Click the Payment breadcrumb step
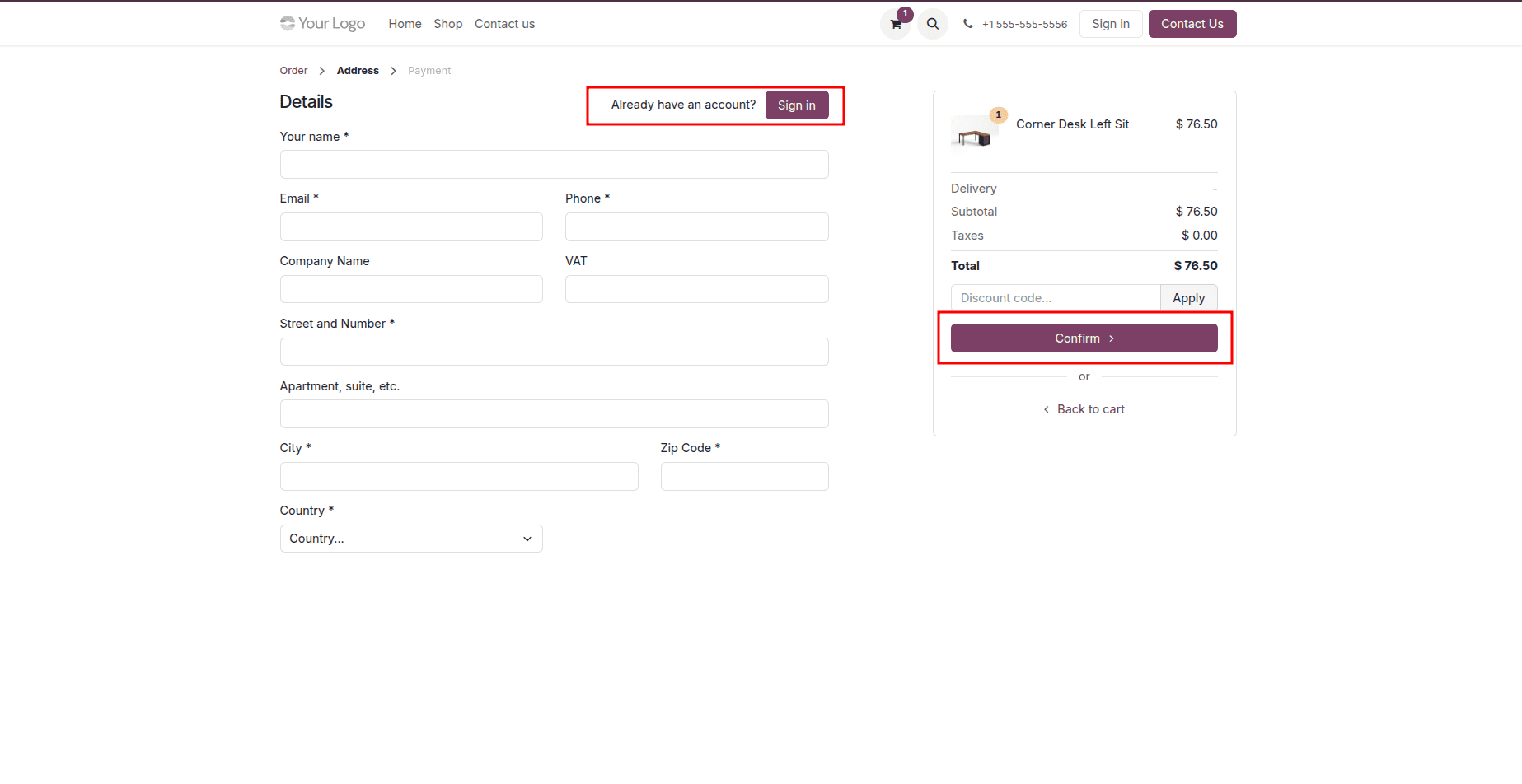The image size is (1522, 784). [429, 71]
